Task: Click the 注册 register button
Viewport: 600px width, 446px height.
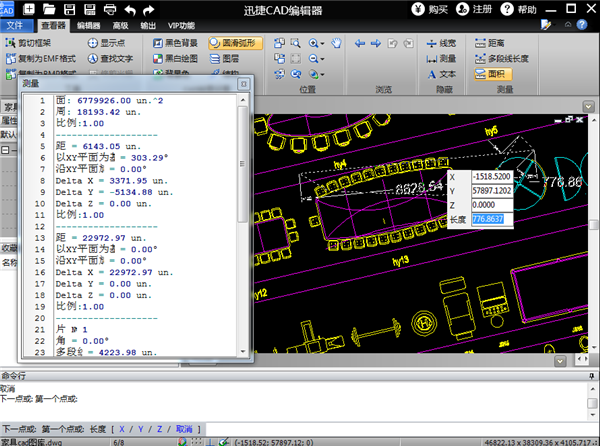Action: pos(476,9)
